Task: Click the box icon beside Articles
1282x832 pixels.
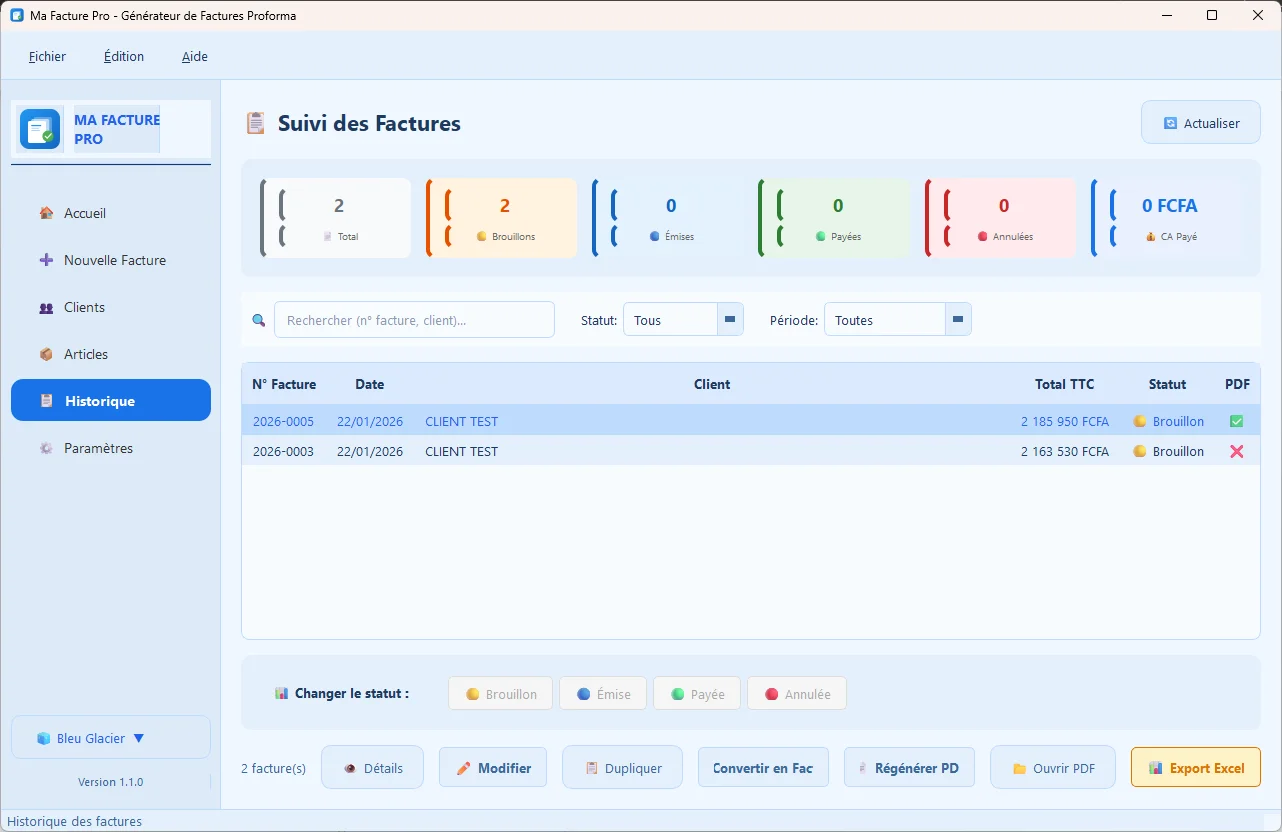Action: coord(46,354)
